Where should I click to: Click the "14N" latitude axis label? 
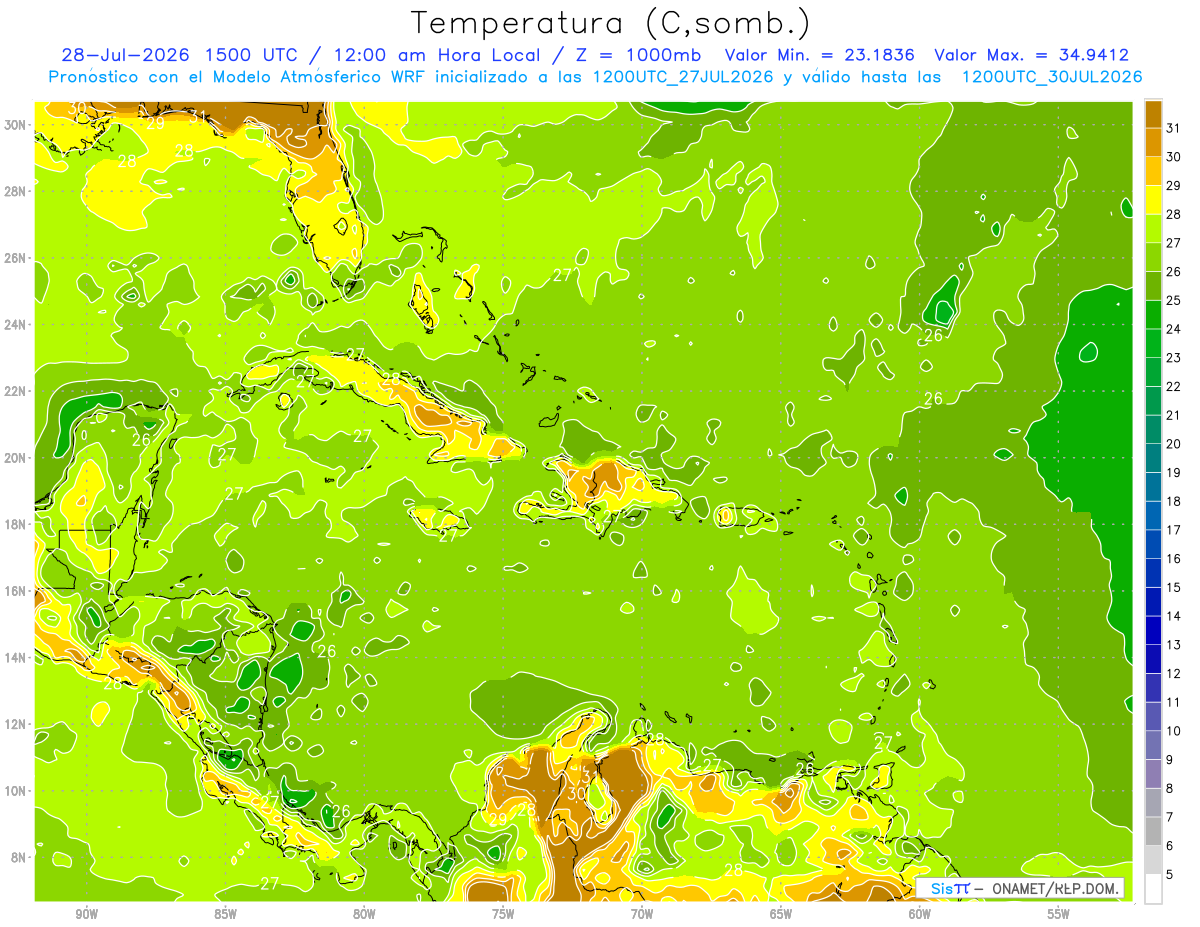click(15, 657)
